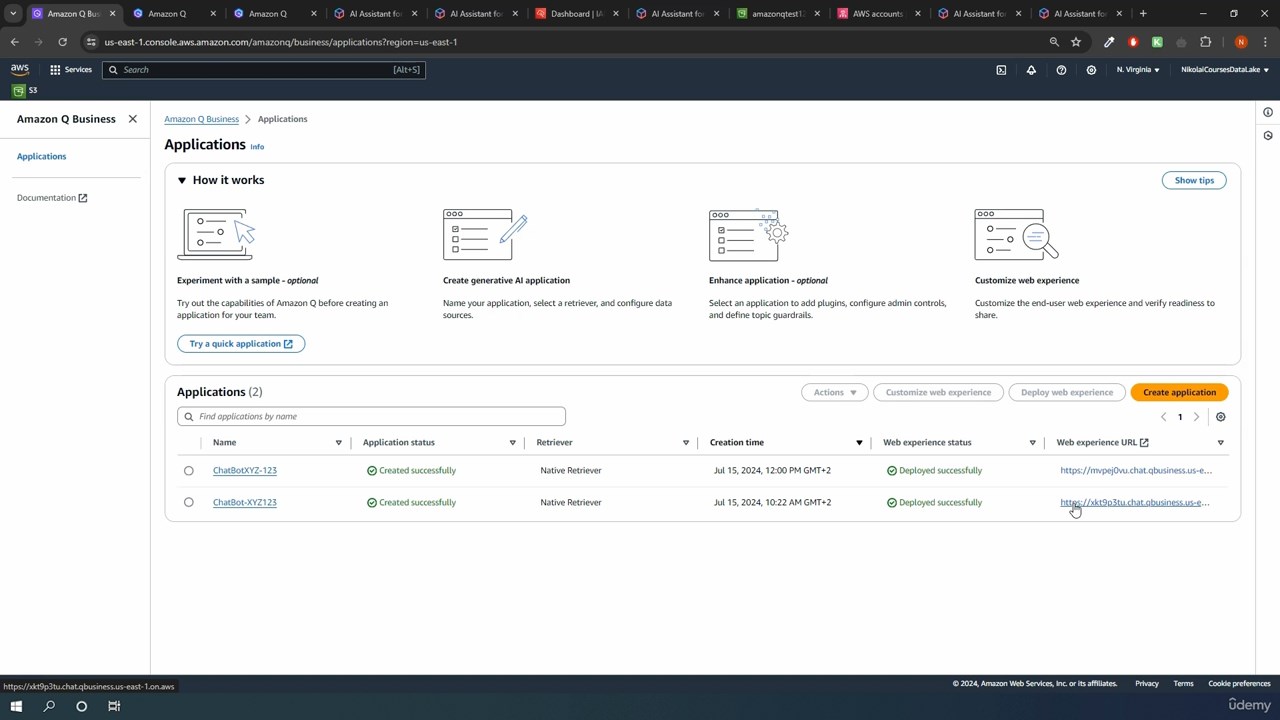Sort by Application status column
The image size is (1280, 720).
click(x=512, y=443)
